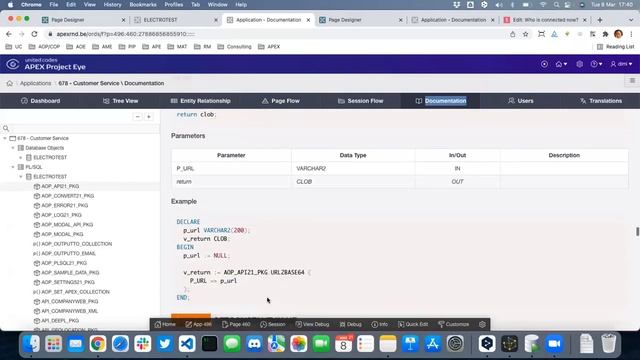
Task: Go back in browser
Action: click(x=9, y=34)
